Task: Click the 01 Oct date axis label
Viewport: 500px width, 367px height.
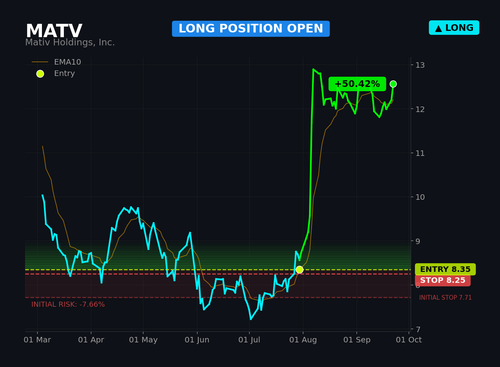Action: pyautogui.click(x=409, y=340)
